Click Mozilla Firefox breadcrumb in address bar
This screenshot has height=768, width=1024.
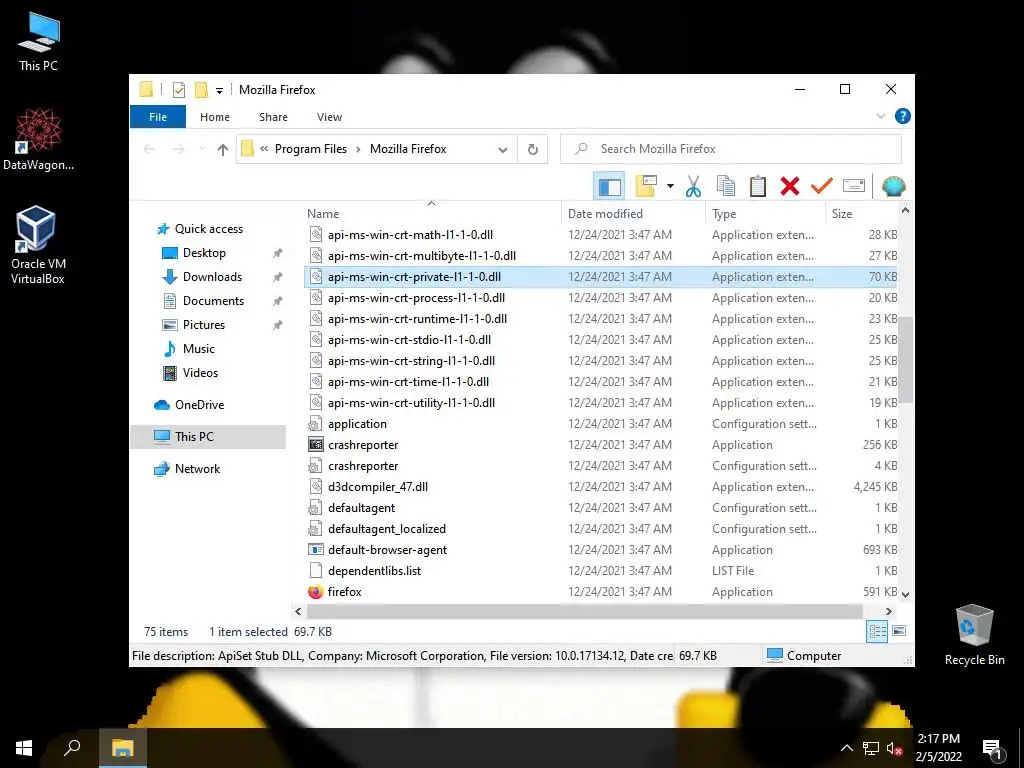408,149
